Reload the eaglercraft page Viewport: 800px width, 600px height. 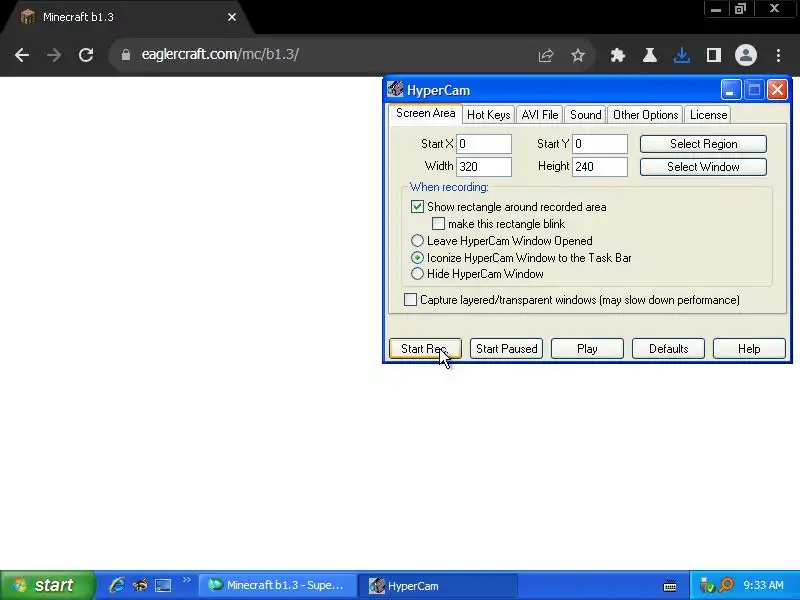coord(86,55)
